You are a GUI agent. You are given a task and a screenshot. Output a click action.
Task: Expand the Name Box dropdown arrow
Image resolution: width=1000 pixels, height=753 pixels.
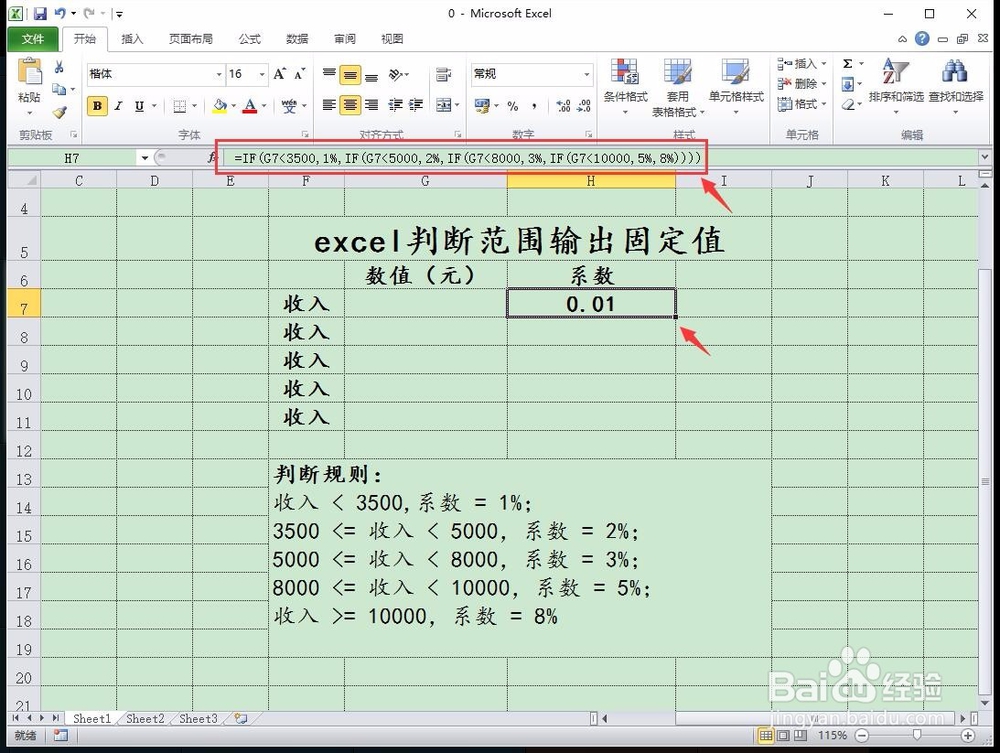[x=145, y=157]
